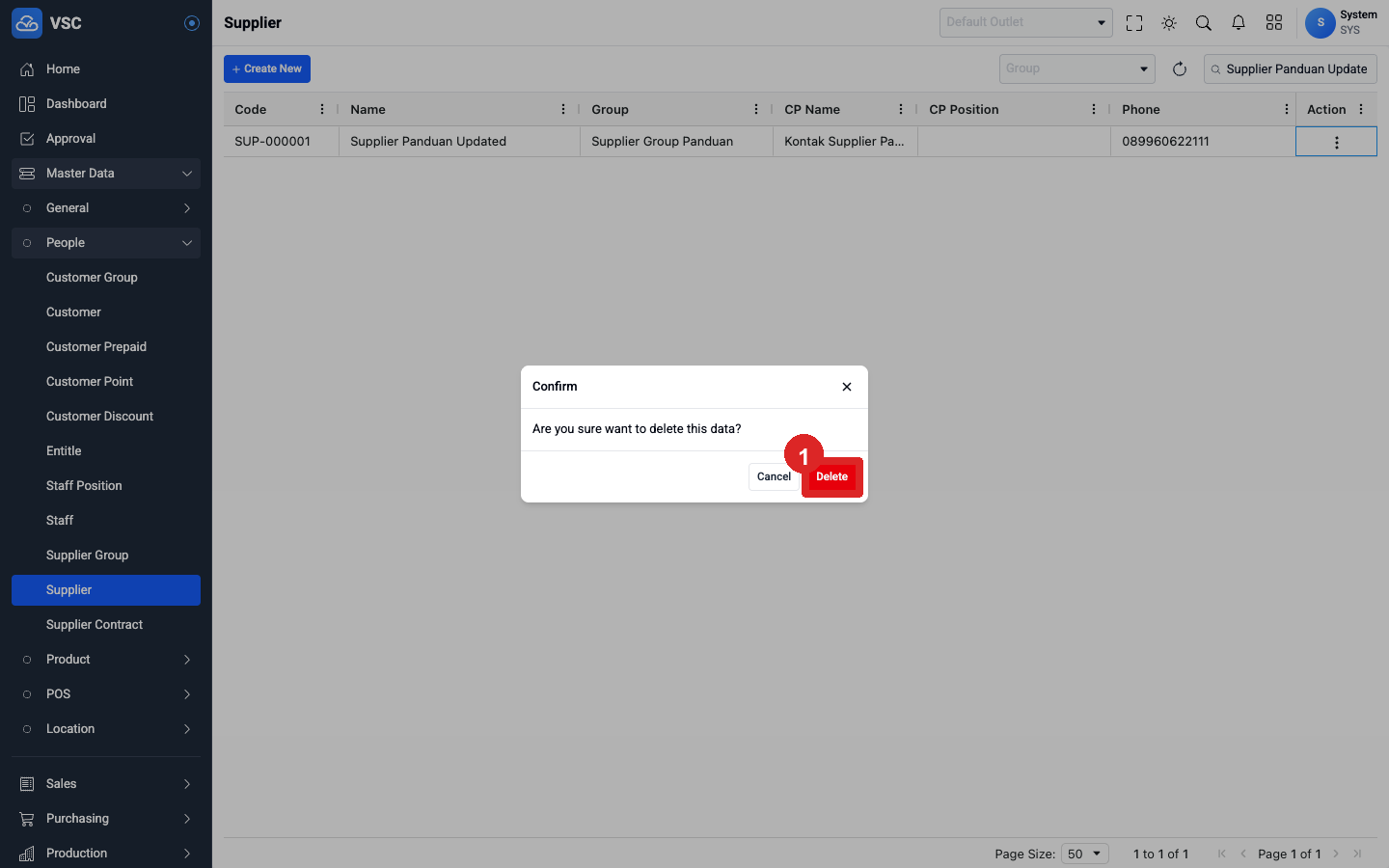The width and height of the screenshot is (1389, 868).
Task: Expand the Purchasing section
Action: pos(106,819)
